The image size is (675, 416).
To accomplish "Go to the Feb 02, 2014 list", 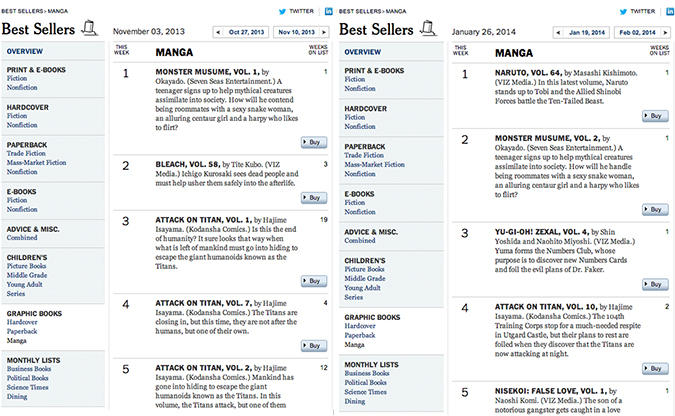I will 638,33.
